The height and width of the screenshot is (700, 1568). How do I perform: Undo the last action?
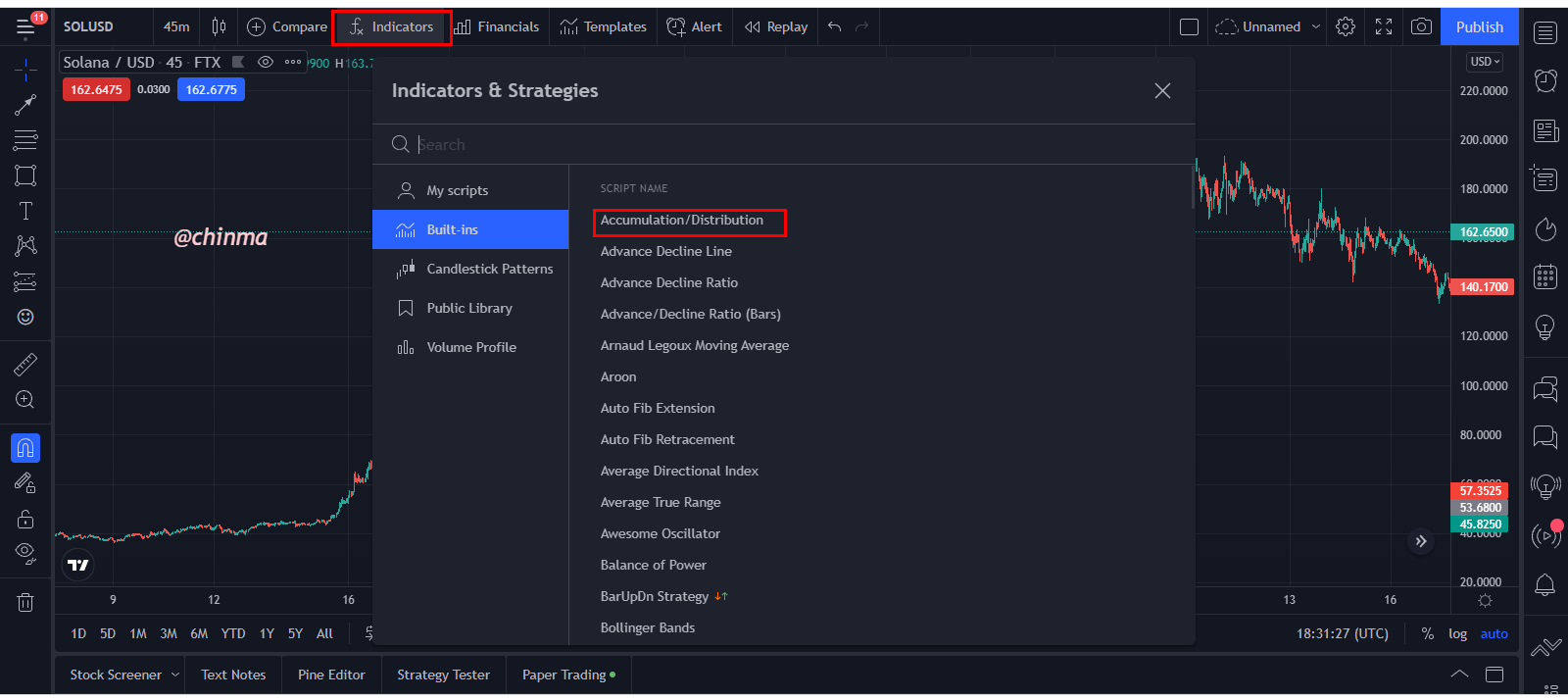point(834,26)
